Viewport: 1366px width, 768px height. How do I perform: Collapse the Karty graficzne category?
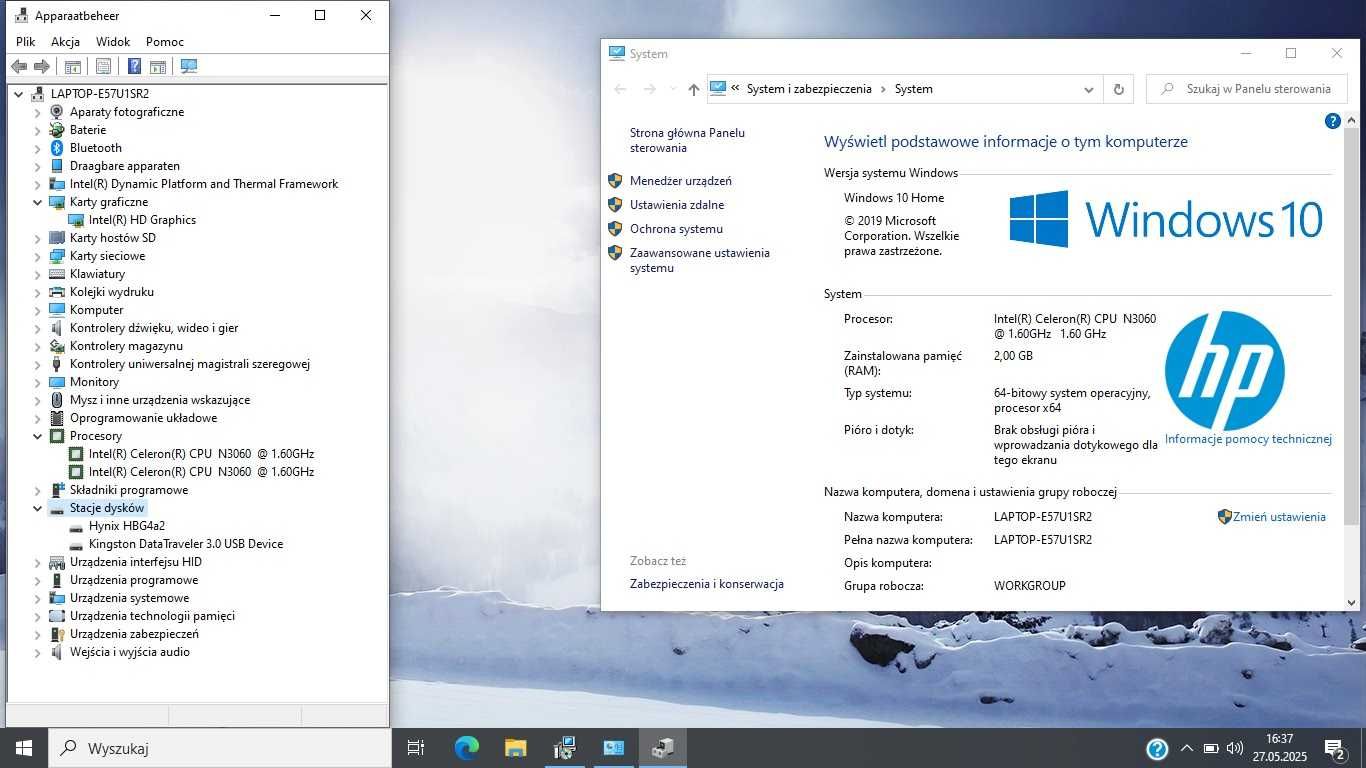[38, 202]
